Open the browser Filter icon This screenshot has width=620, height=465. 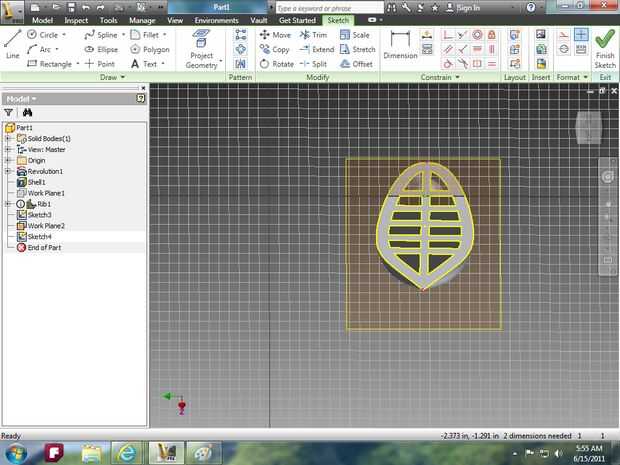[8, 112]
